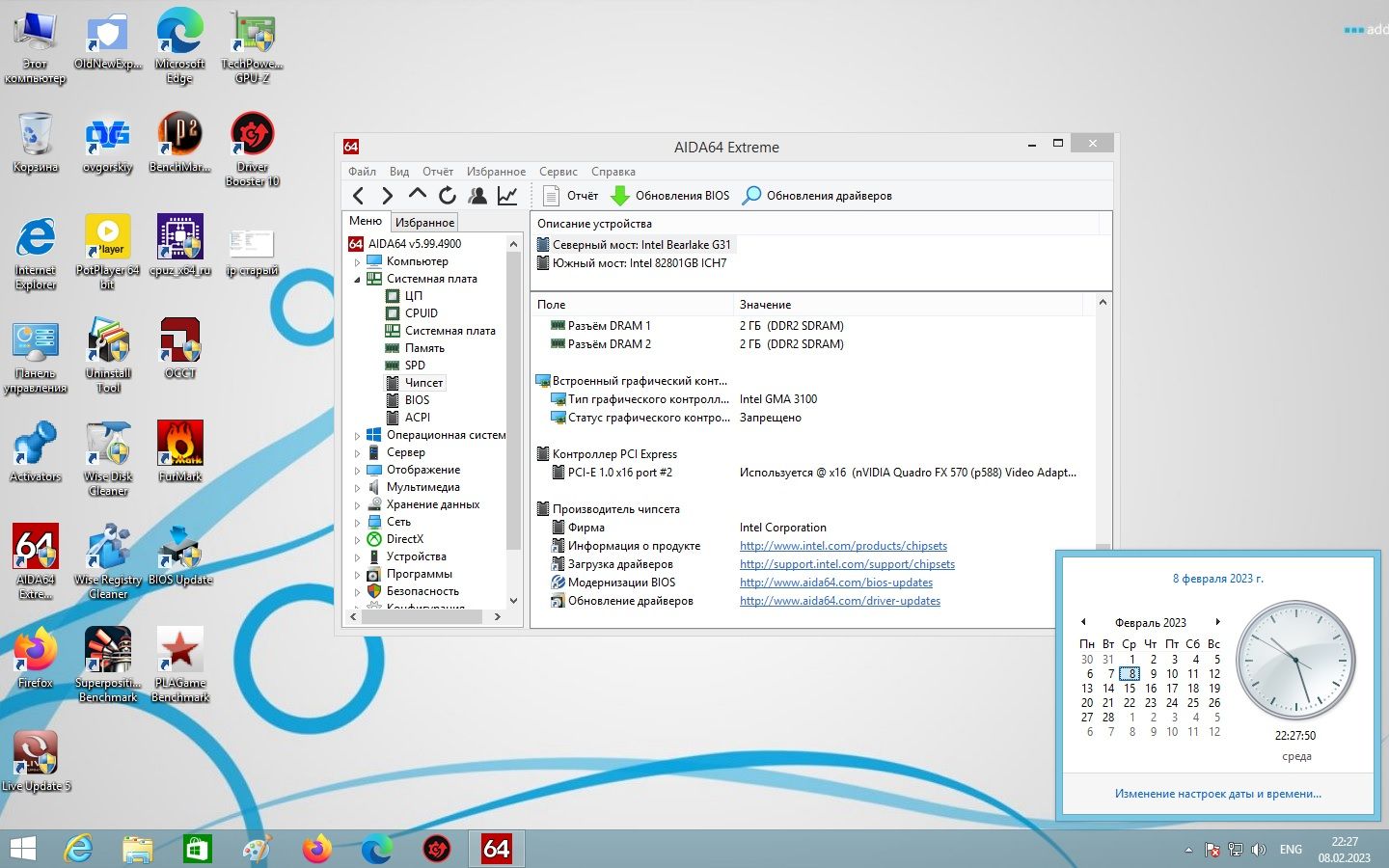Image resolution: width=1389 pixels, height=868 pixels.
Task: Click AIDA64 icon in the taskbar
Action: (496, 849)
